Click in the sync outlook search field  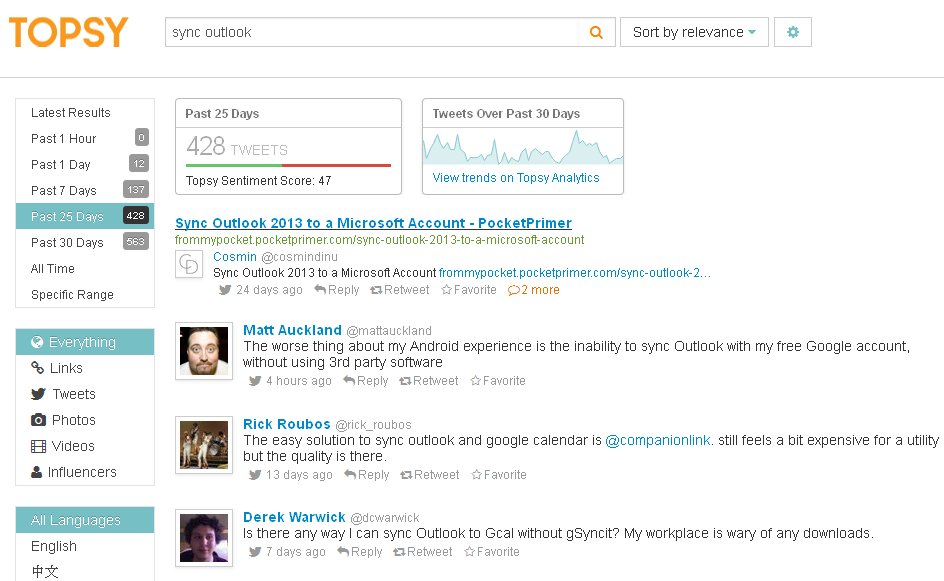[x=371, y=33]
